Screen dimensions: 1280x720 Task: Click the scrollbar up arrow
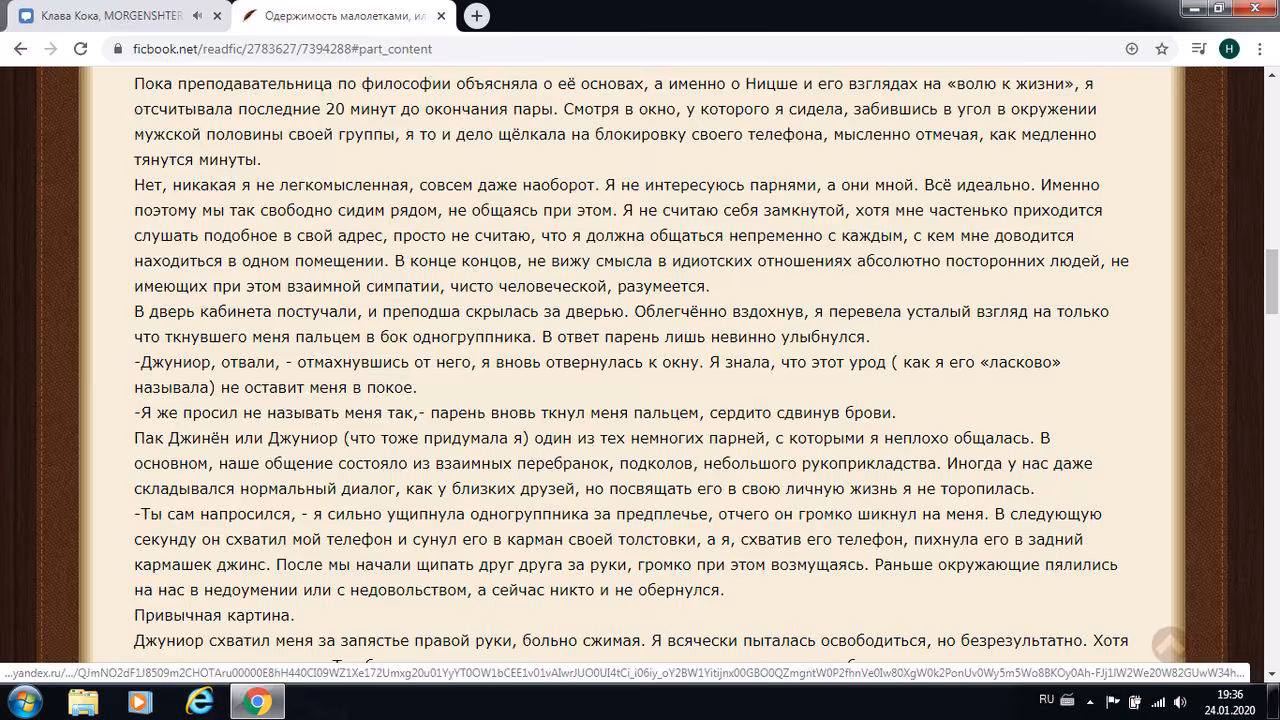1272,75
